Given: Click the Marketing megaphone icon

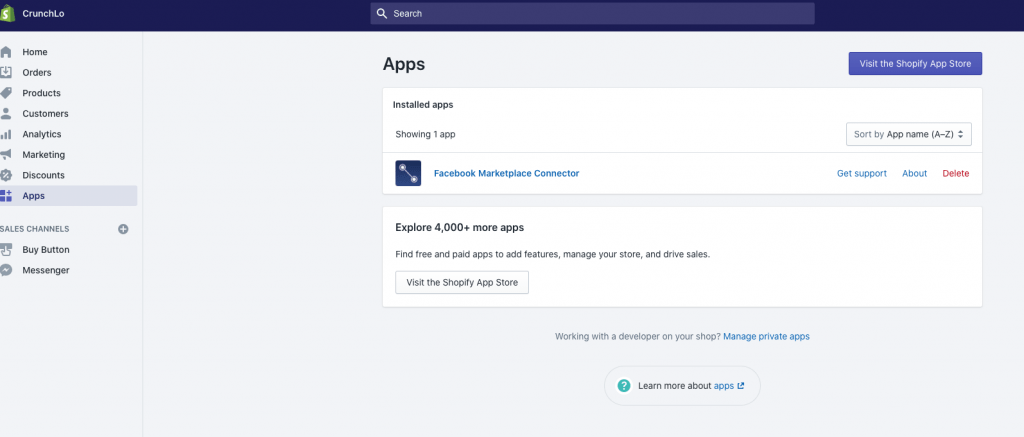Looking at the screenshot, I should tap(6, 155).
